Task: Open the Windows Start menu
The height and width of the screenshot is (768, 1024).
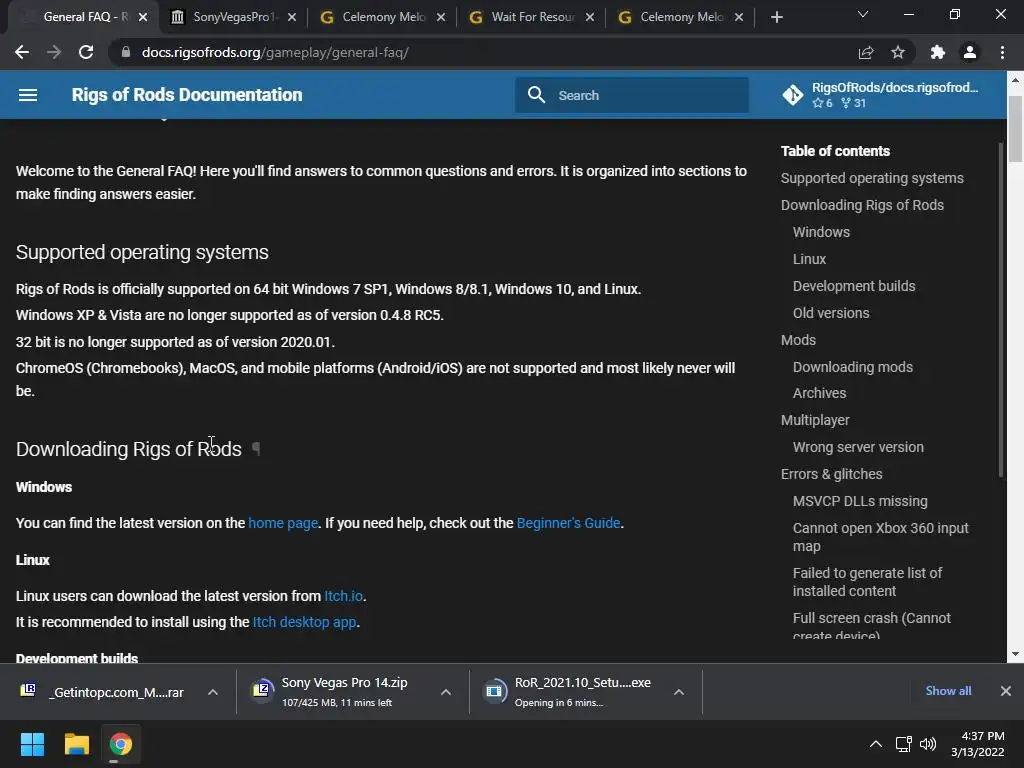Action: (32, 744)
